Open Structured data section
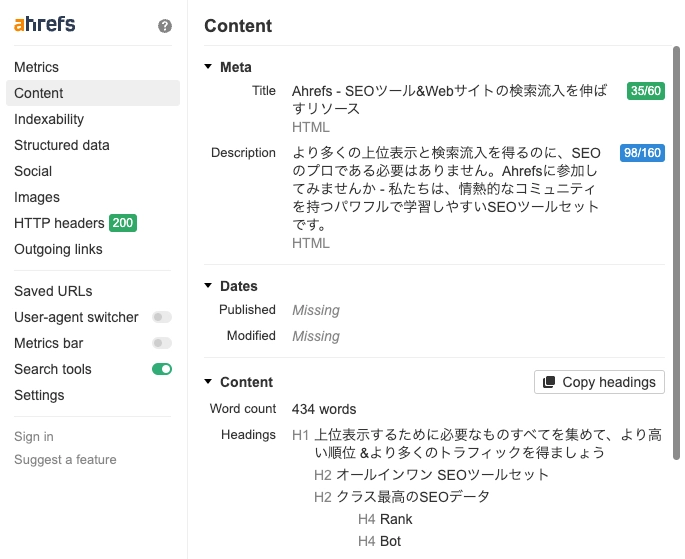 pos(62,145)
